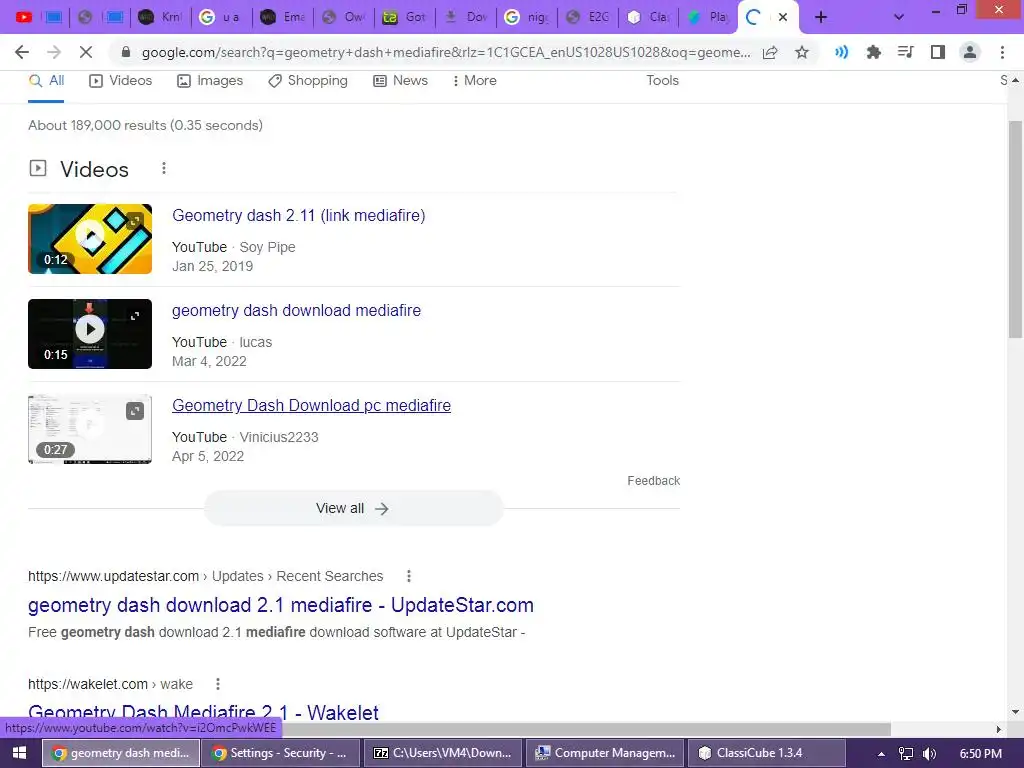Expand the More filters menu
Screen dimensions: 1024x768
475,80
